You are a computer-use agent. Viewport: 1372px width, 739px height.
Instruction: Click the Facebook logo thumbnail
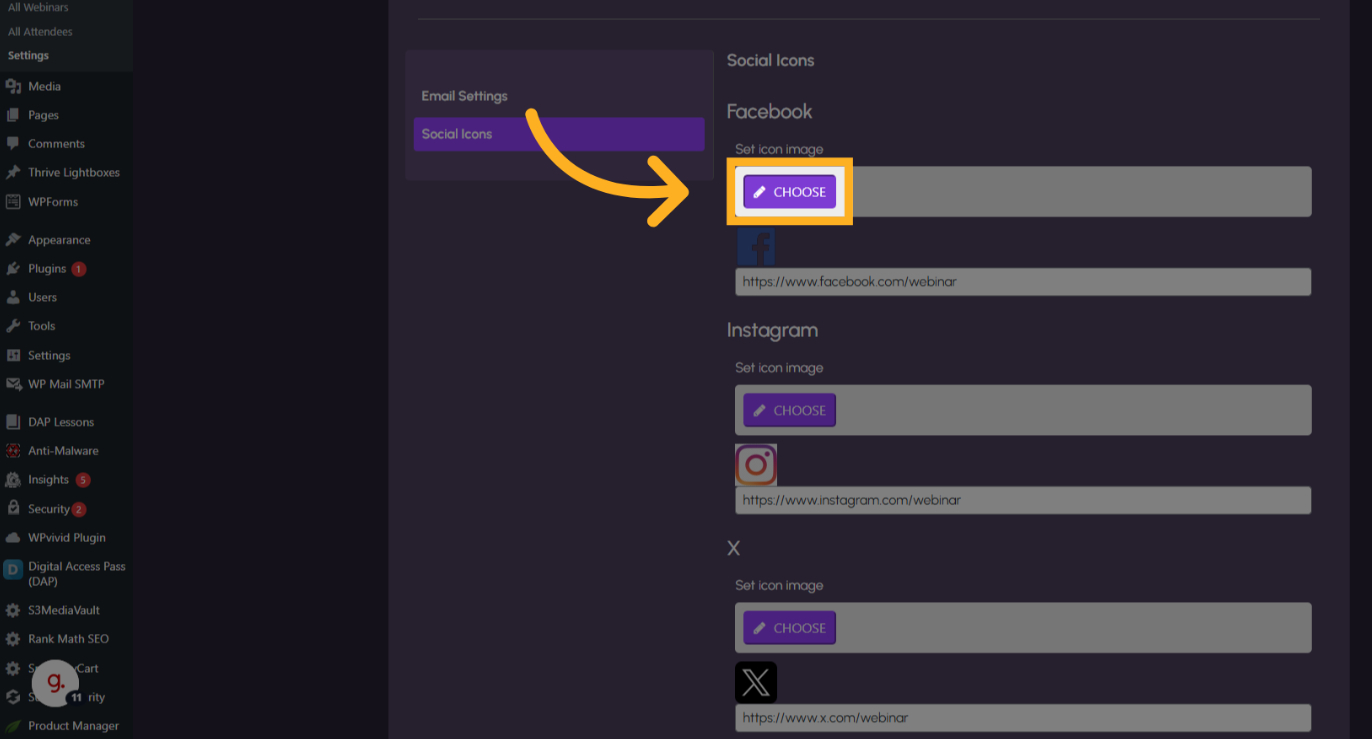tap(756, 246)
